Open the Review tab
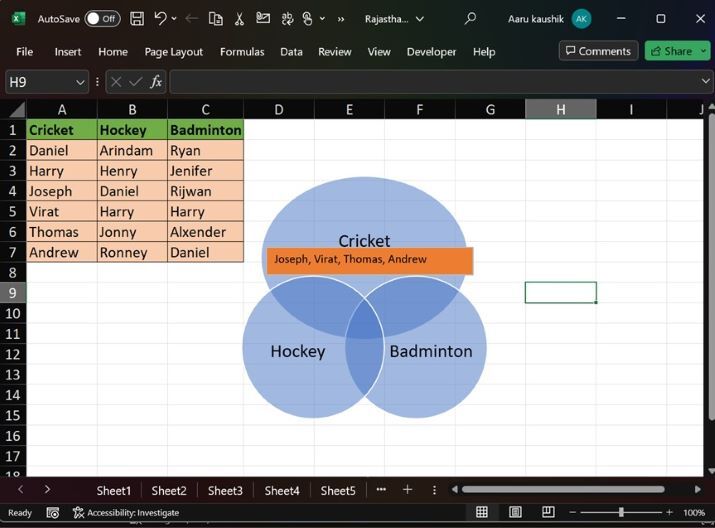This screenshot has width=715, height=528. coord(335,52)
